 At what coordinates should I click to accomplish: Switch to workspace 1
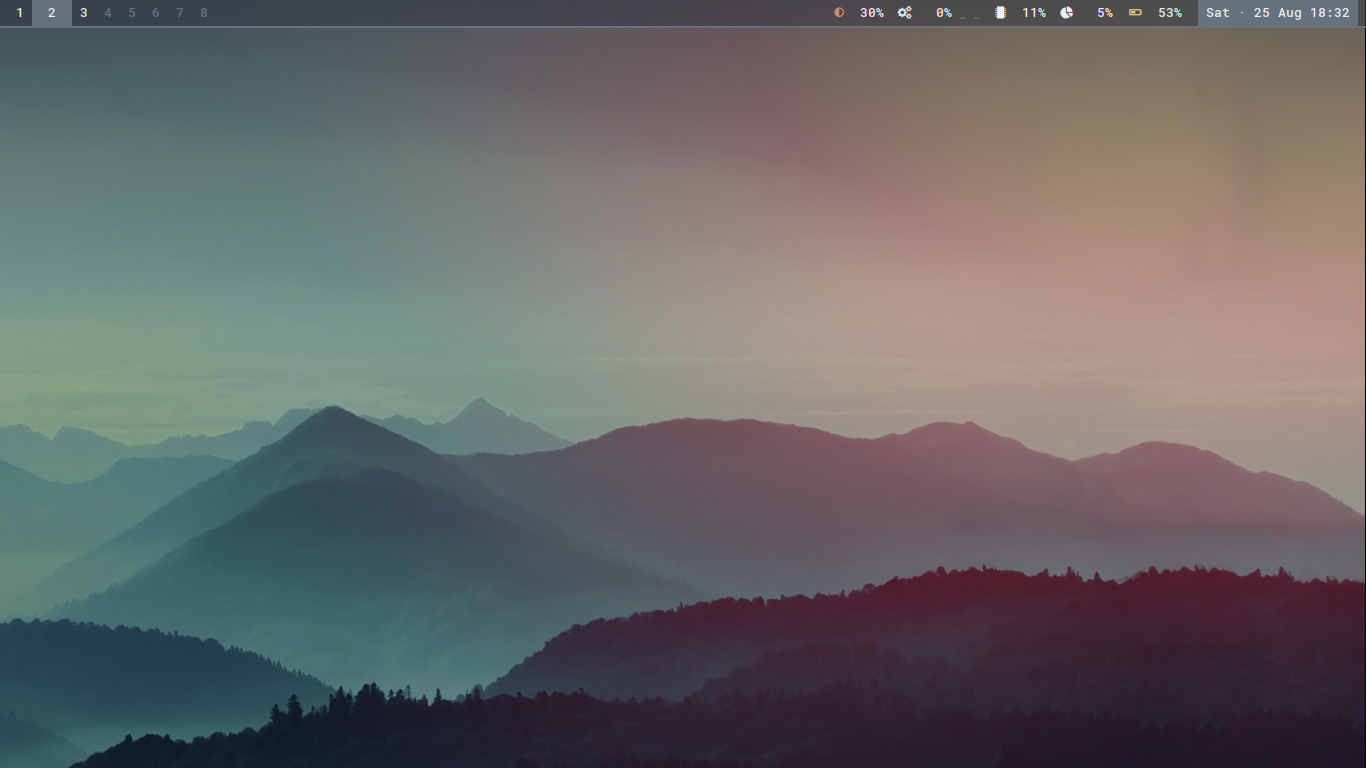point(19,13)
